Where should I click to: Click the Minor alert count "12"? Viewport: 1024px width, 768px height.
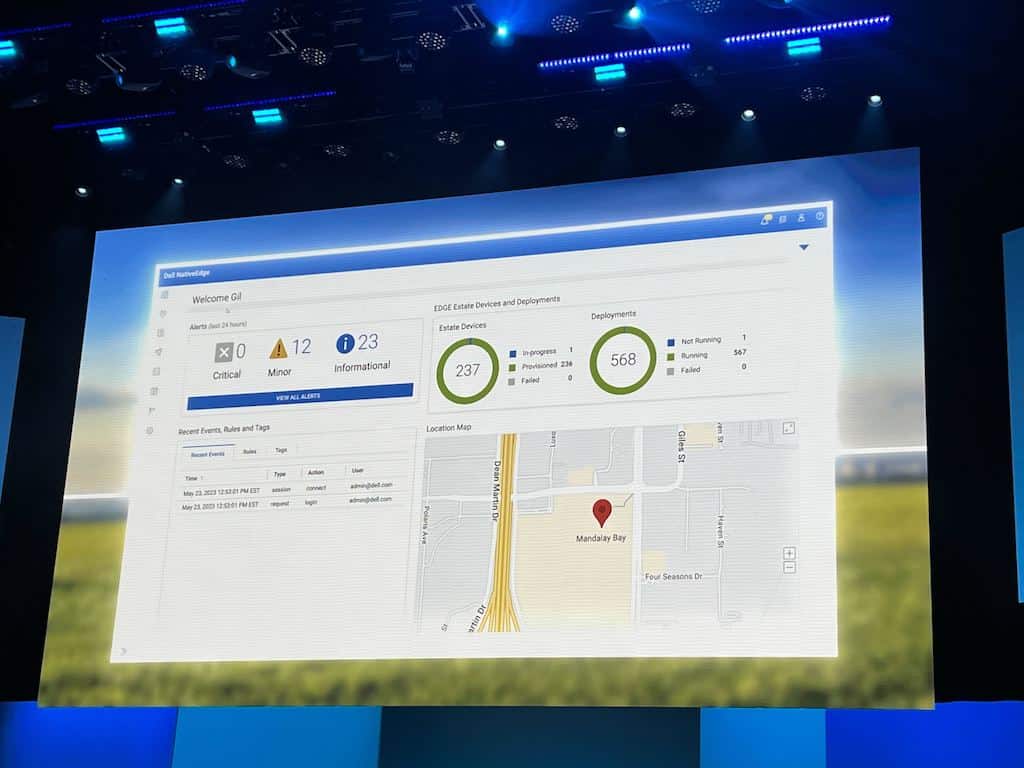tap(302, 347)
